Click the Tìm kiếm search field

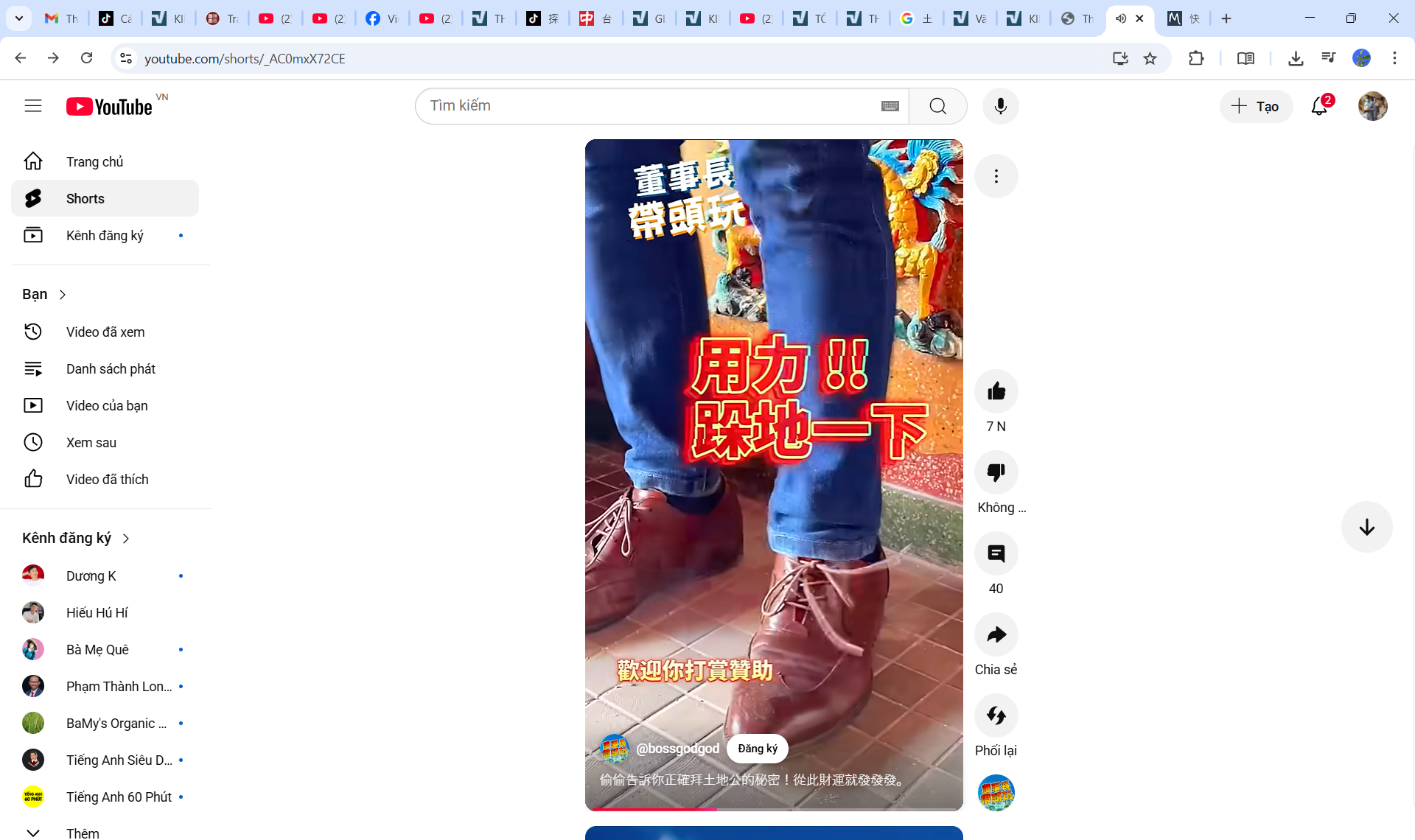coord(649,106)
